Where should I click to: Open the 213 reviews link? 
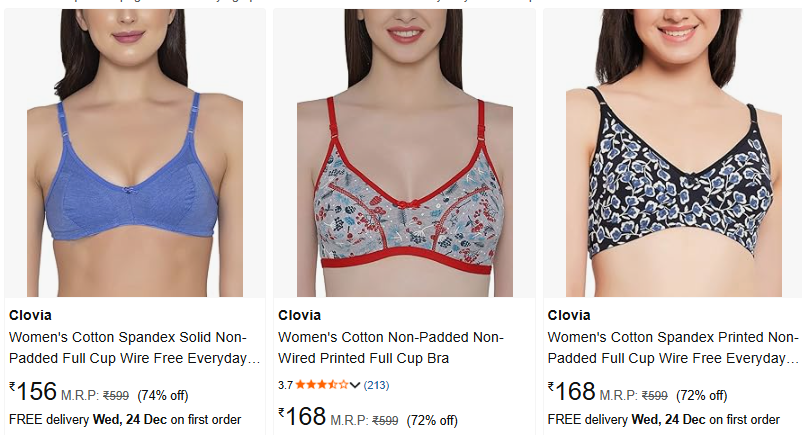[376, 385]
